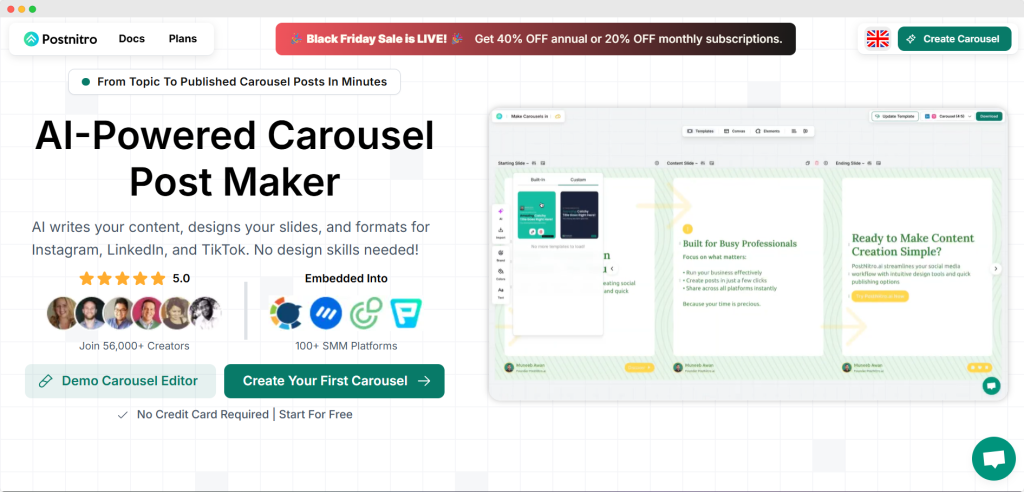Click the Demo Carousel Editor button
The image size is (1024, 492).
click(119, 381)
